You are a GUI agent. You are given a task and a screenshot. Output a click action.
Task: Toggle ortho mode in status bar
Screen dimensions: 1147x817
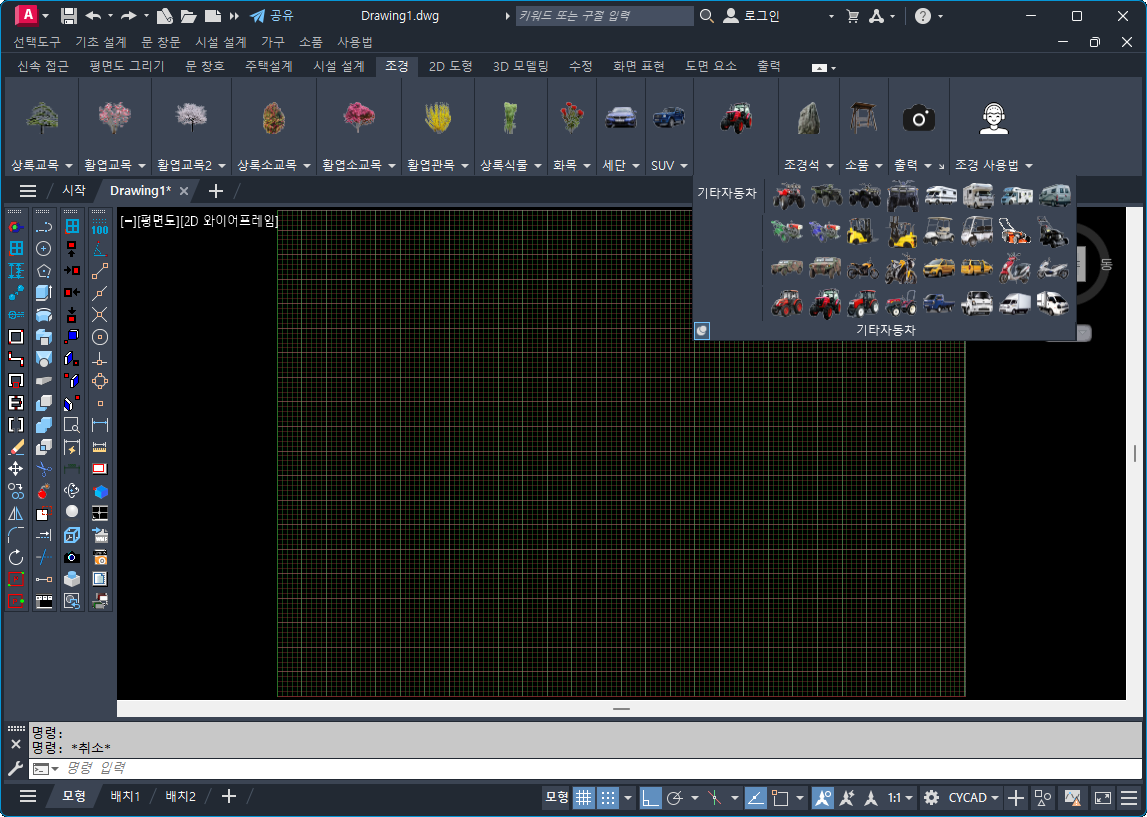[x=651, y=797]
